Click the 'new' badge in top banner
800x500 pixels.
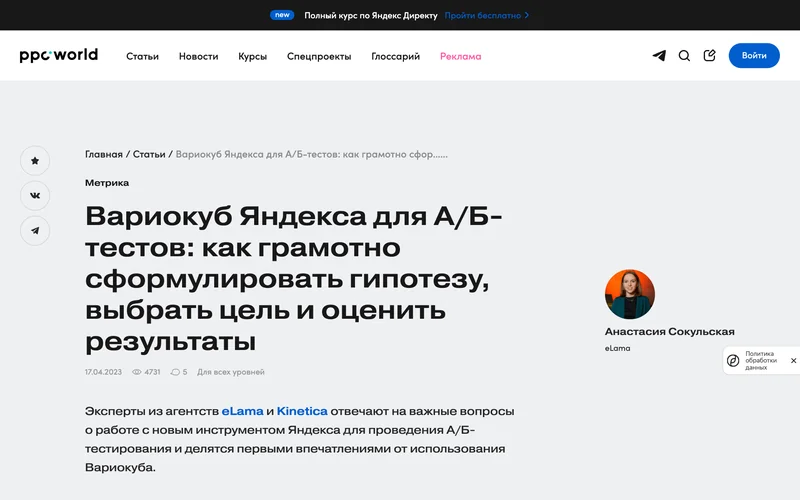click(282, 15)
